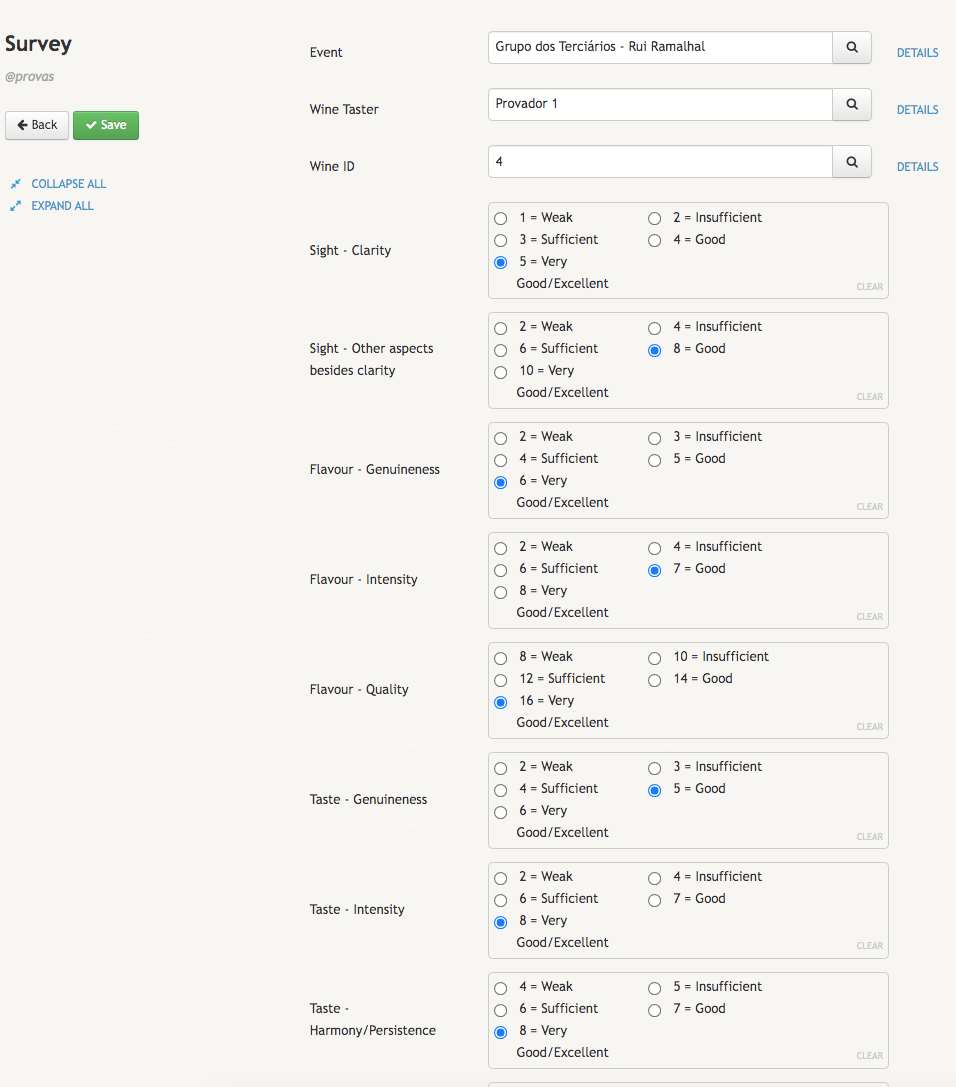Pick '8 = Very Good/Excellent' for Flavour - Intensity
The image size is (956, 1087).
[500, 592]
